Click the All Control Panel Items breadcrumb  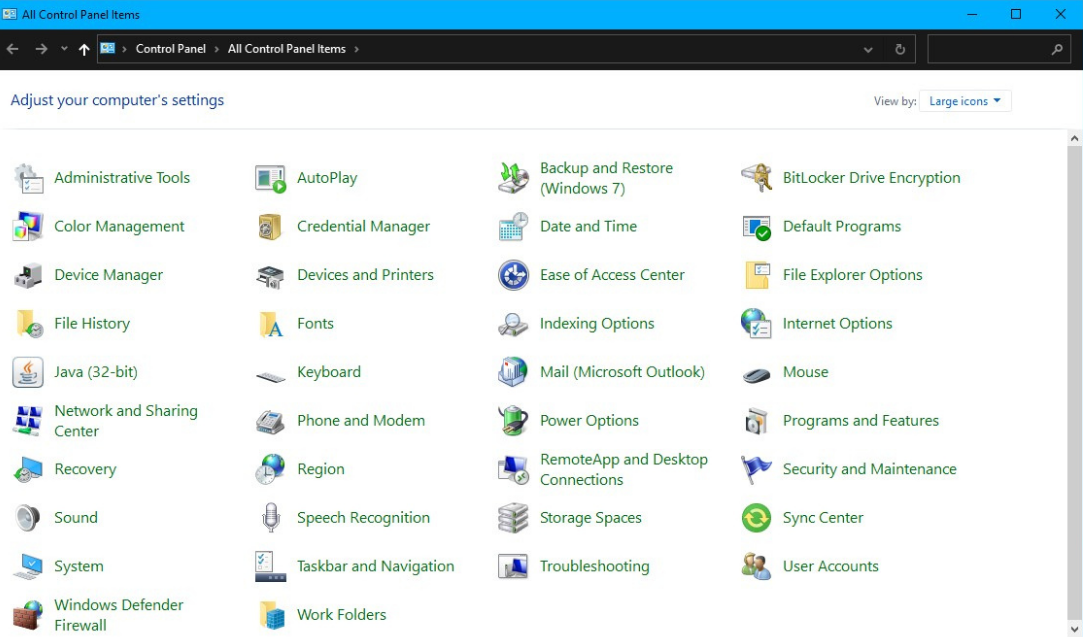pos(287,49)
